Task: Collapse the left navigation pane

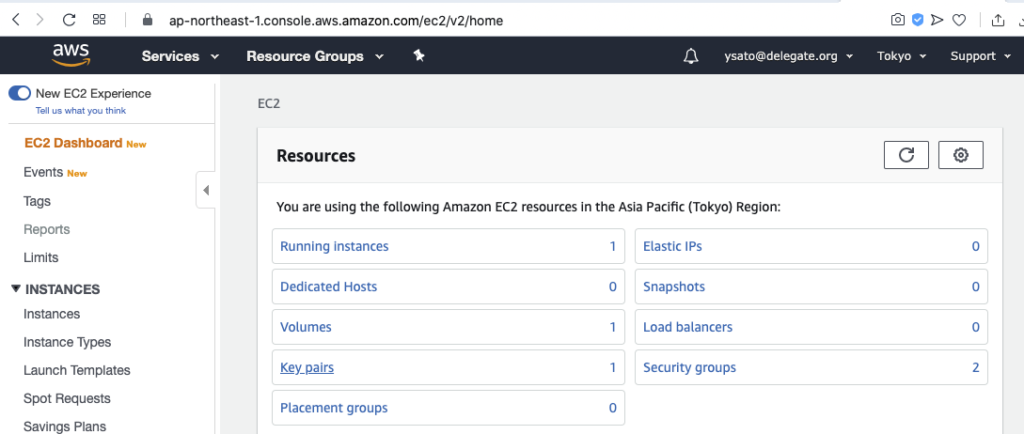Action: point(205,190)
